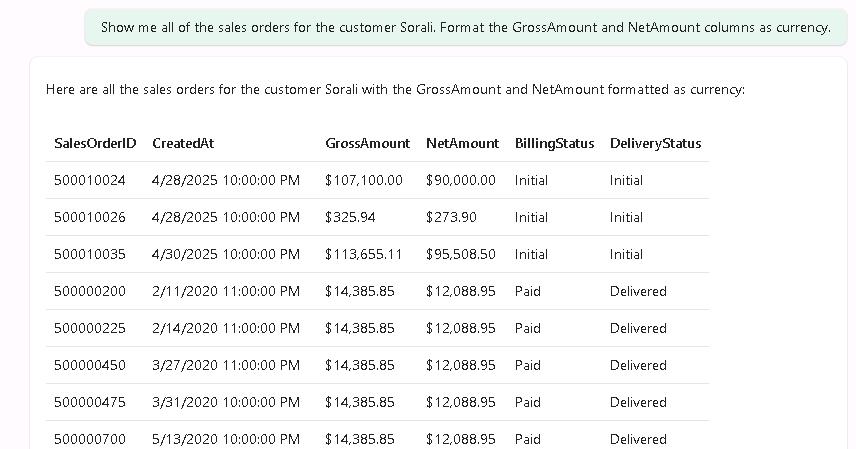Click the BillingStatus column header
Viewport: 856px width, 449px height.
coord(554,143)
